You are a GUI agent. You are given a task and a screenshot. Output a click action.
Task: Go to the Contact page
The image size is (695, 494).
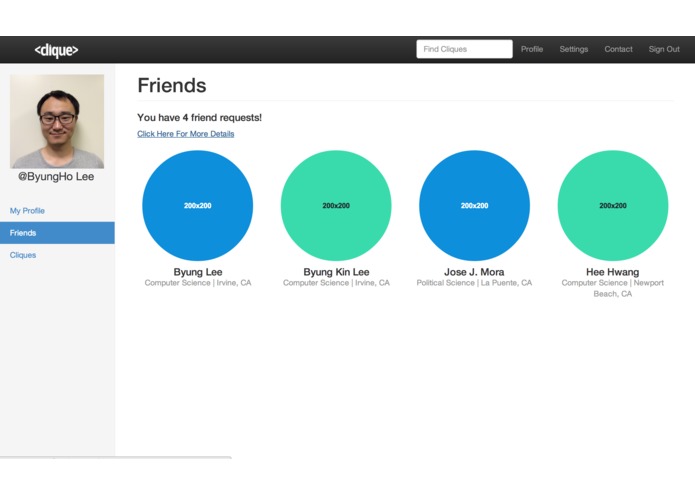(x=618, y=49)
